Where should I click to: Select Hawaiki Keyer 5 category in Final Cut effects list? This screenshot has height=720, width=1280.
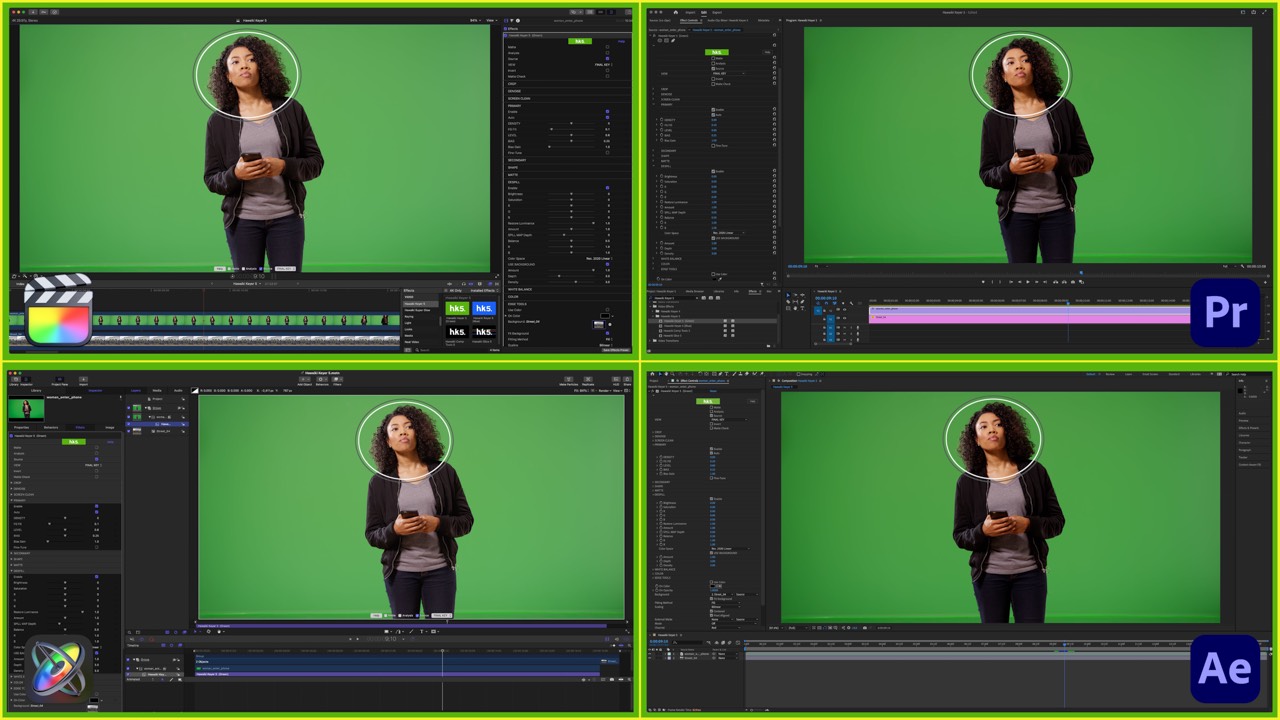click(420, 304)
